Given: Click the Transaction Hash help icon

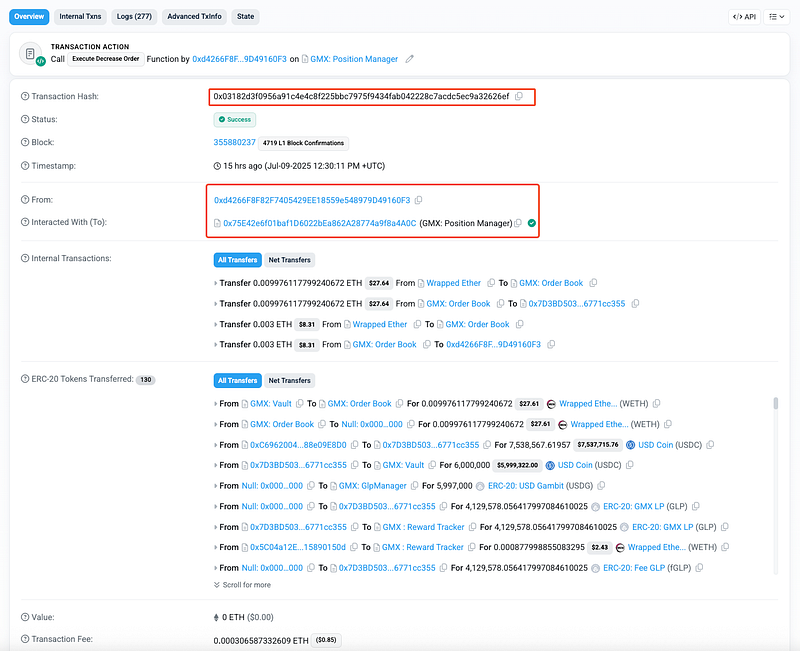Looking at the screenshot, I should pyautogui.click(x=25, y=96).
